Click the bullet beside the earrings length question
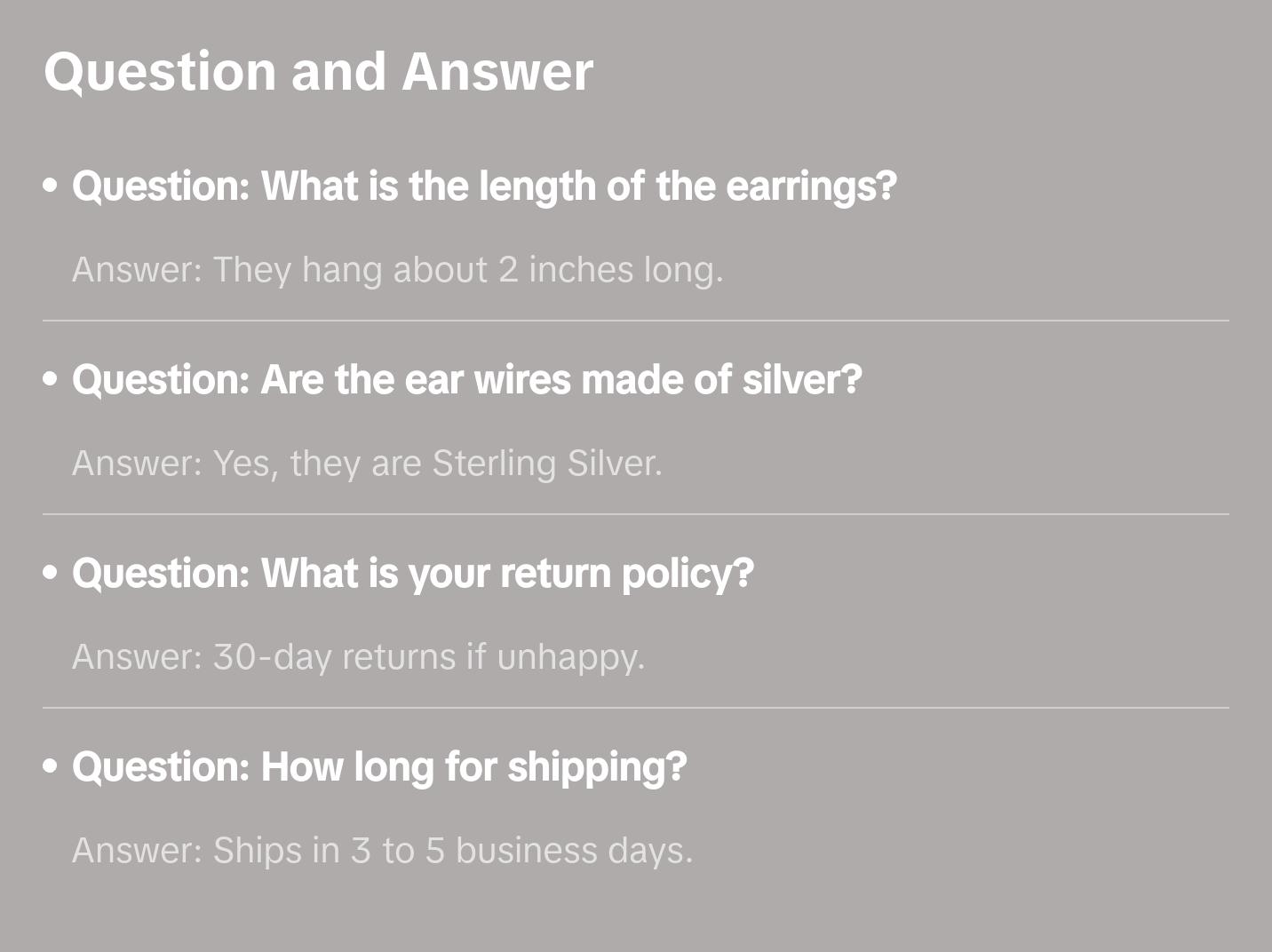The image size is (1272, 952). 51,186
